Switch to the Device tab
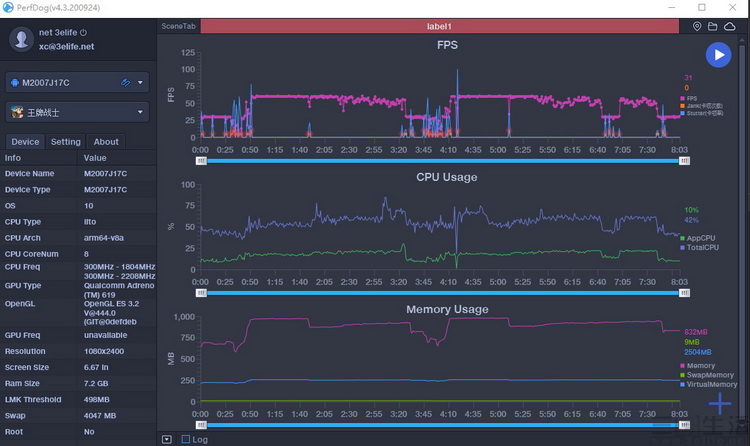Viewport: 750px width, 446px height. point(25,142)
